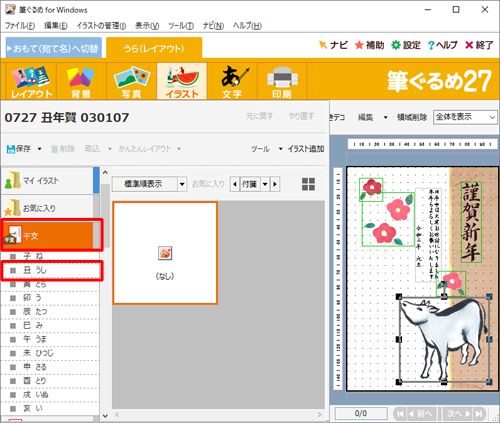Open the 印刷 (Print) tool
The image size is (500, 423).
282,82
